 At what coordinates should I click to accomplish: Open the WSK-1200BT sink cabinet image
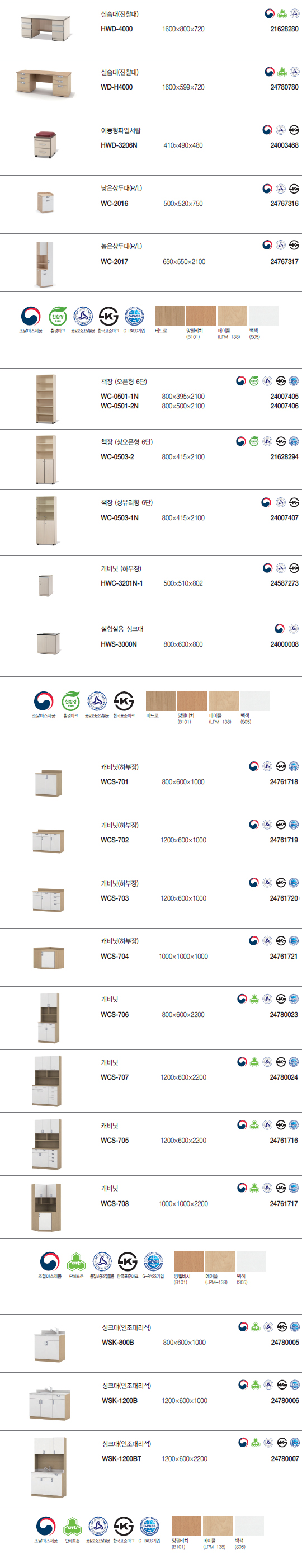49,1467
